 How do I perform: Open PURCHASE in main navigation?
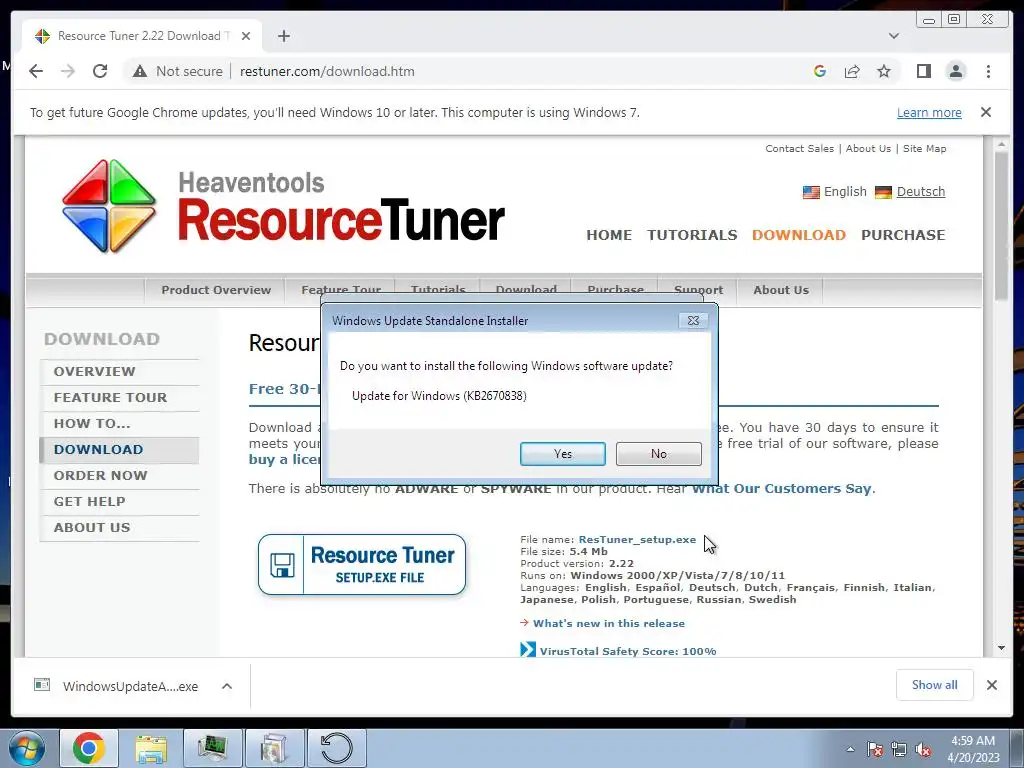pyautogui.click(x=903, y=235)
